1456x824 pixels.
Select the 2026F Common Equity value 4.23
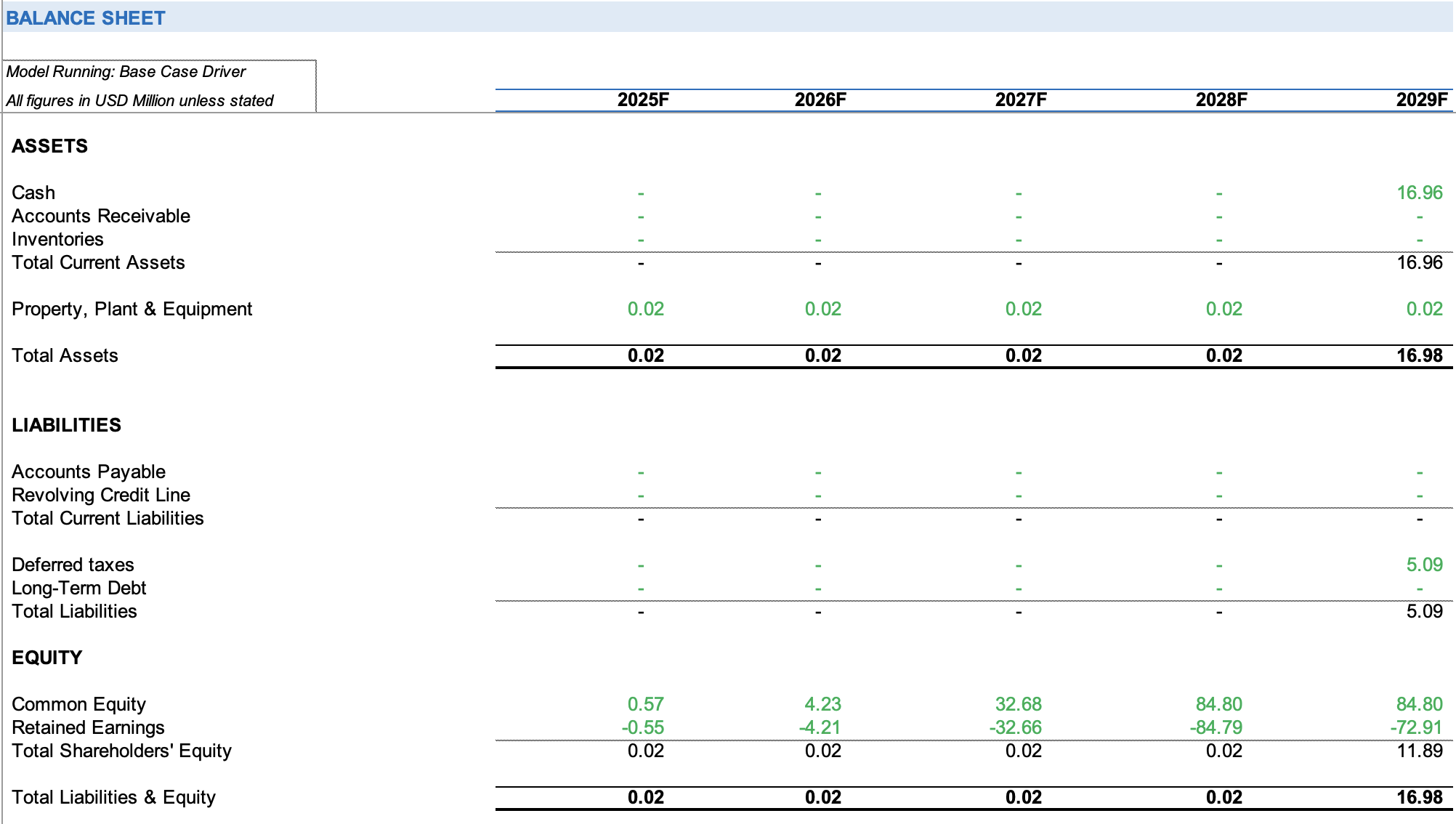click(x=822, y=704)
